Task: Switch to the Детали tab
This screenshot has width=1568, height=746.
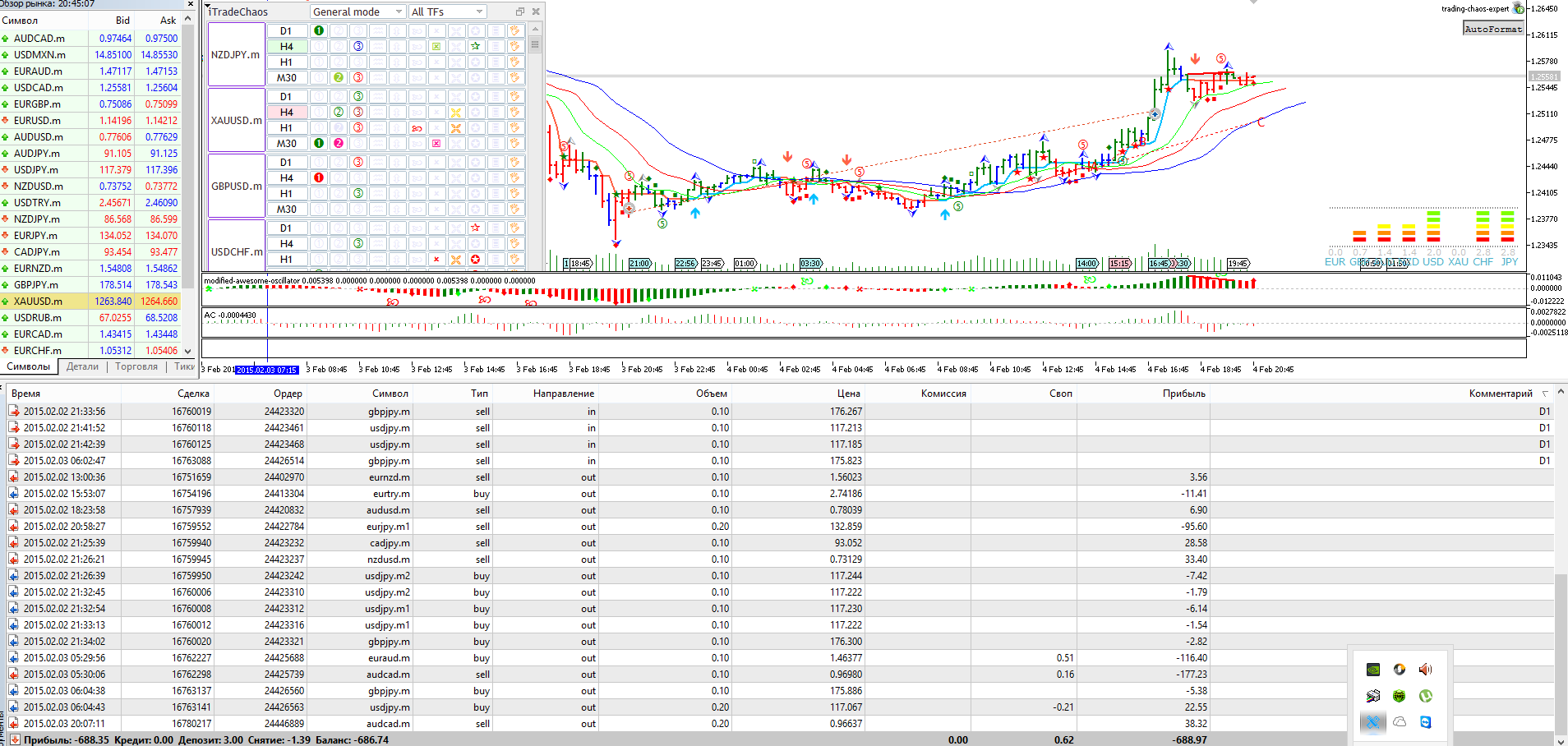Action: click(82, 366)
